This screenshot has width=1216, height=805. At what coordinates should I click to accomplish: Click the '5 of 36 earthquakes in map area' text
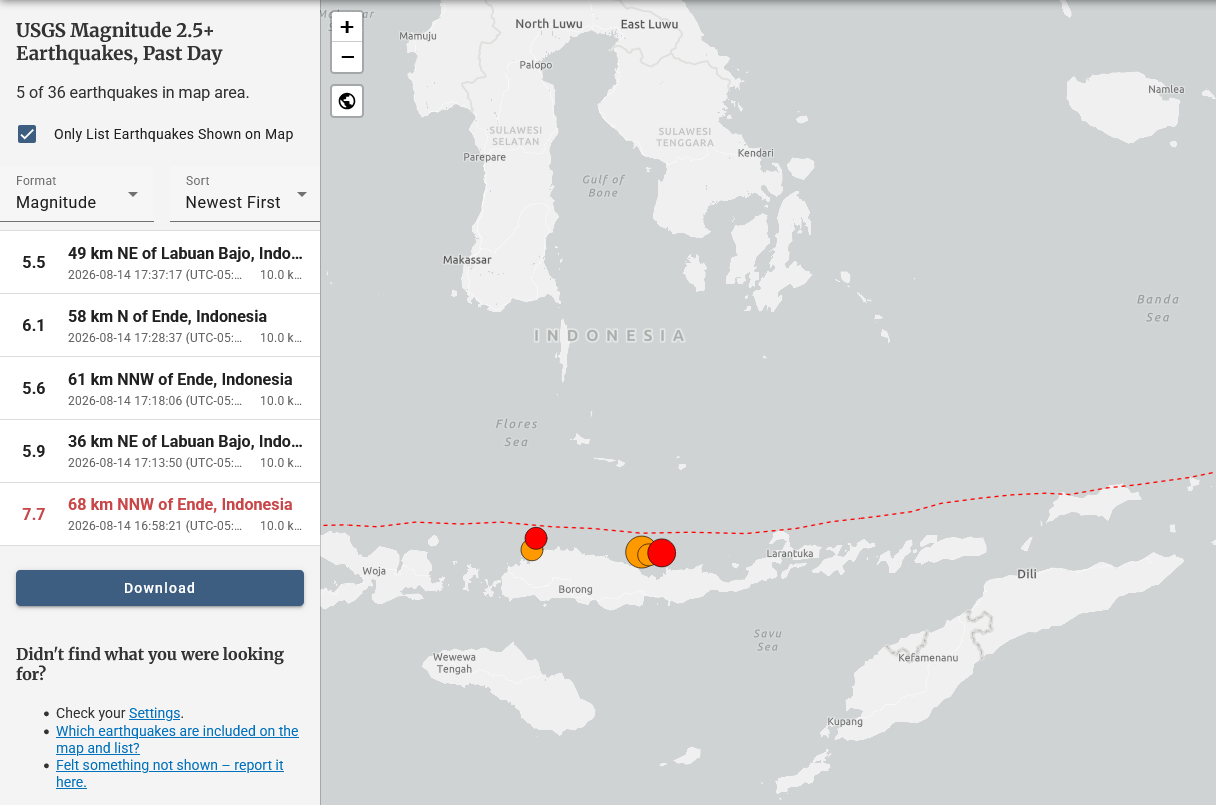[x=133, y=93]
